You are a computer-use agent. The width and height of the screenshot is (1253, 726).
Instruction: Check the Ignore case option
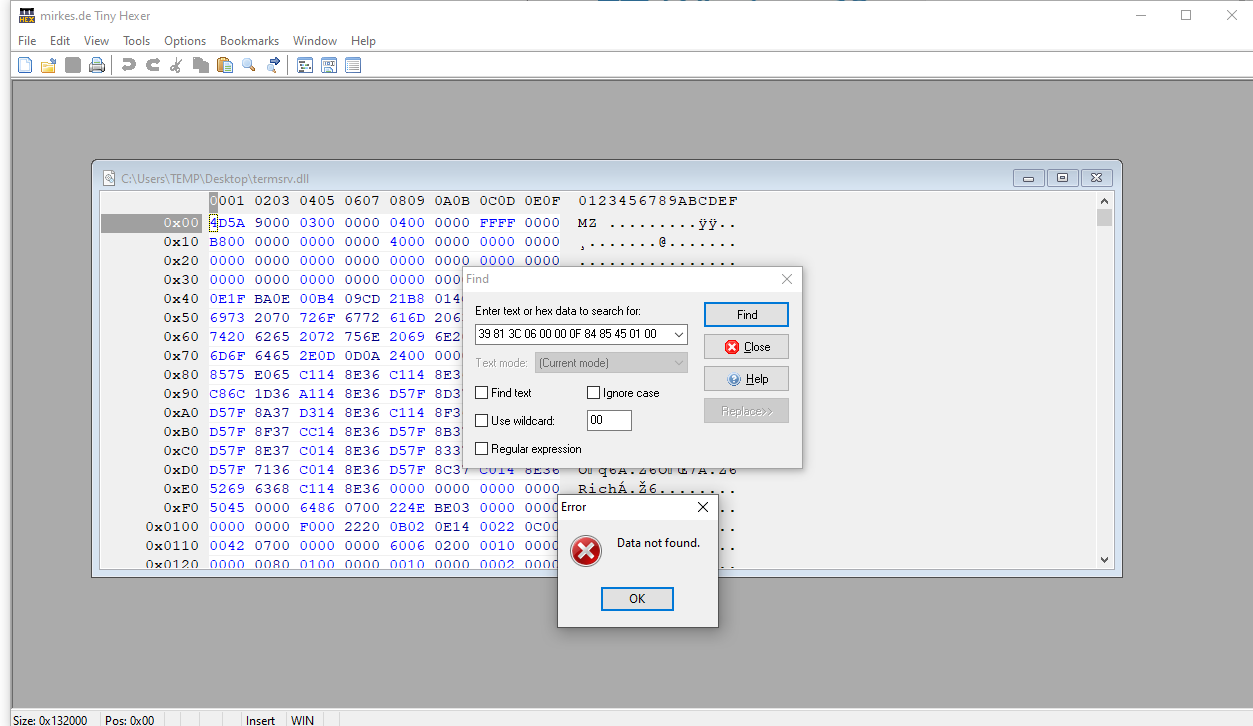(594, 393)
